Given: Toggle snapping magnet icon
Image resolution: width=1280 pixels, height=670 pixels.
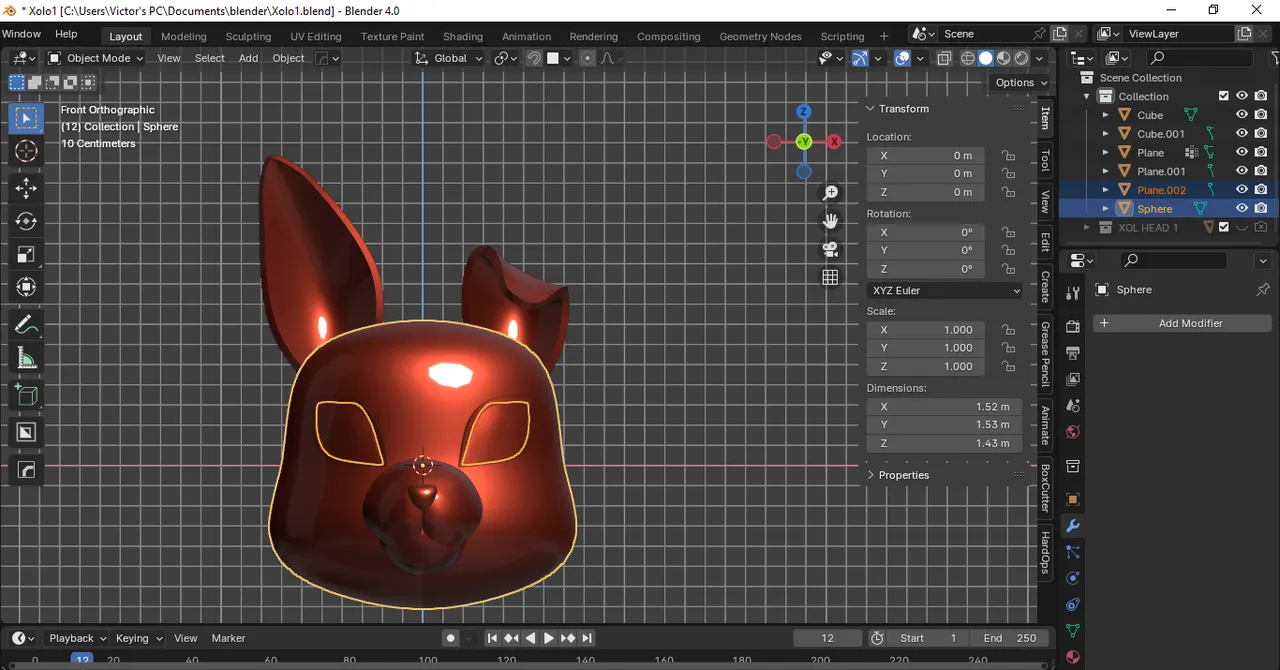Looking at the screenshot, I should coord(534,58).
